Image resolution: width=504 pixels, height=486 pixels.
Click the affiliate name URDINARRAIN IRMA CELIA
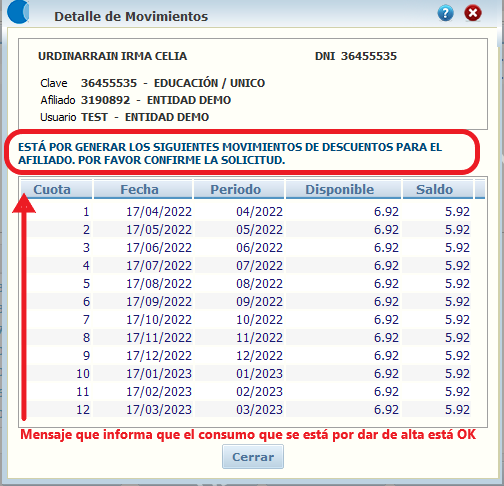pyautogui.click(x=112, y=56)
